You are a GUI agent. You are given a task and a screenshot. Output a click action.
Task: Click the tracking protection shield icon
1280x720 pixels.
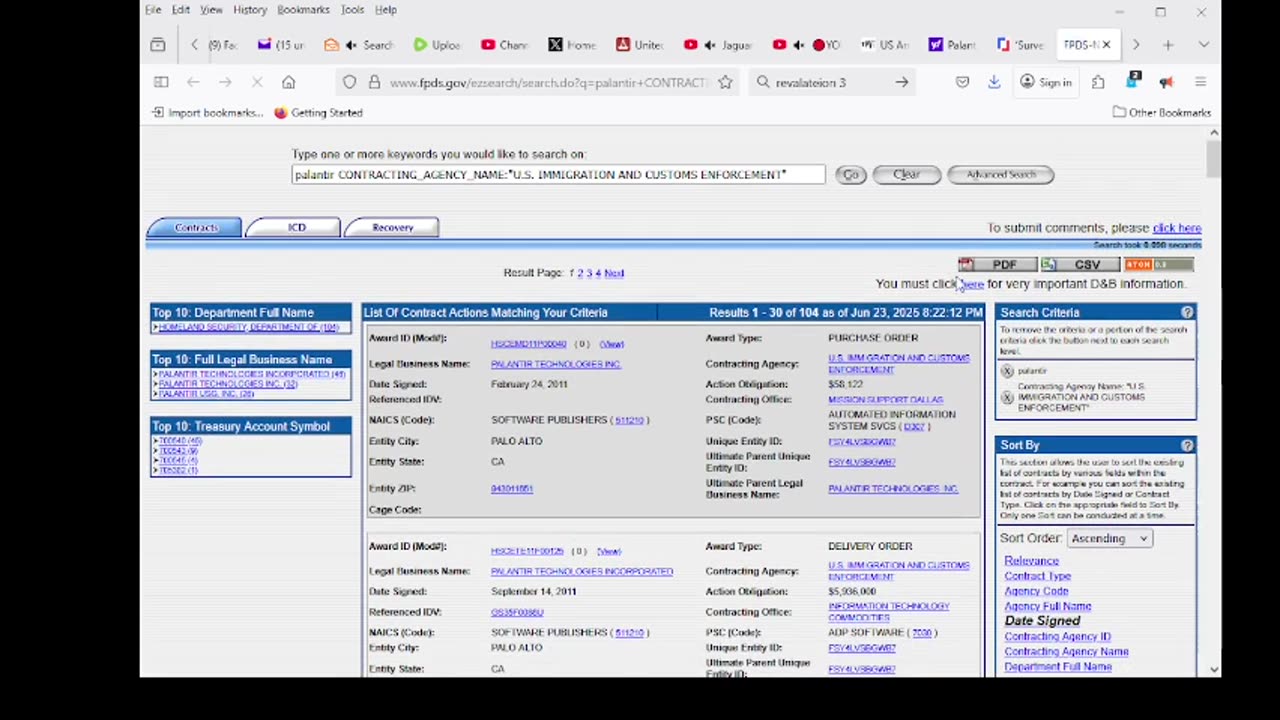coord(349,82)
